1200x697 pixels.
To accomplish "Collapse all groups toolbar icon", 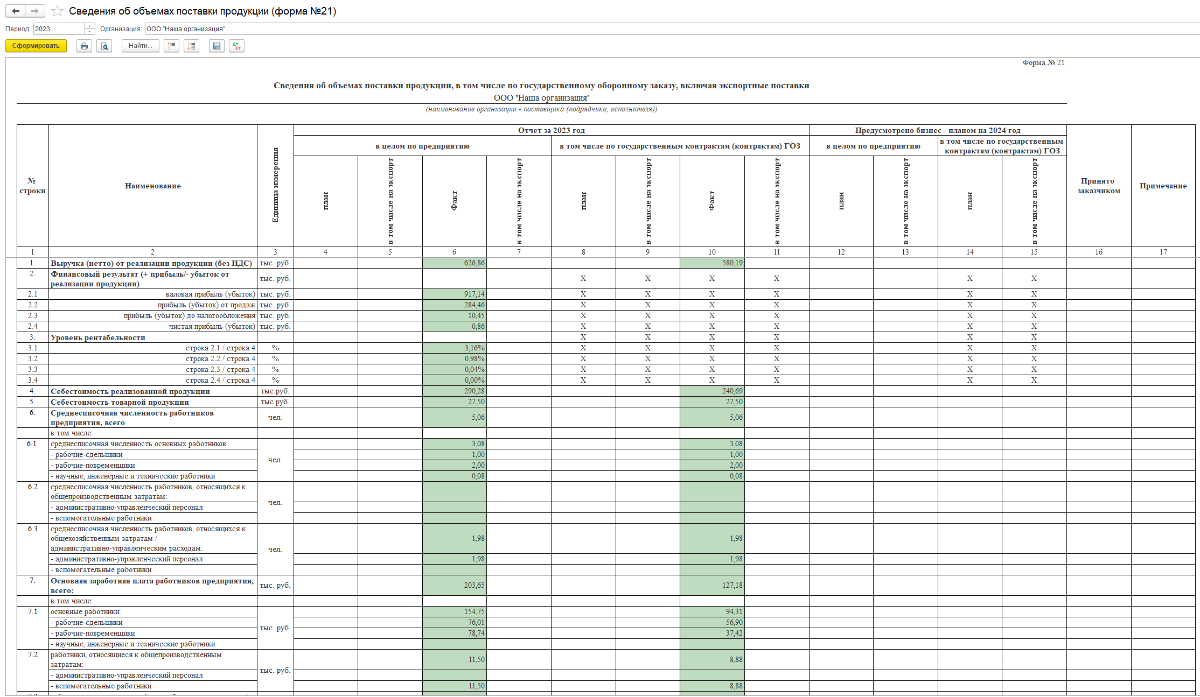I will click(x=172, y=46).
